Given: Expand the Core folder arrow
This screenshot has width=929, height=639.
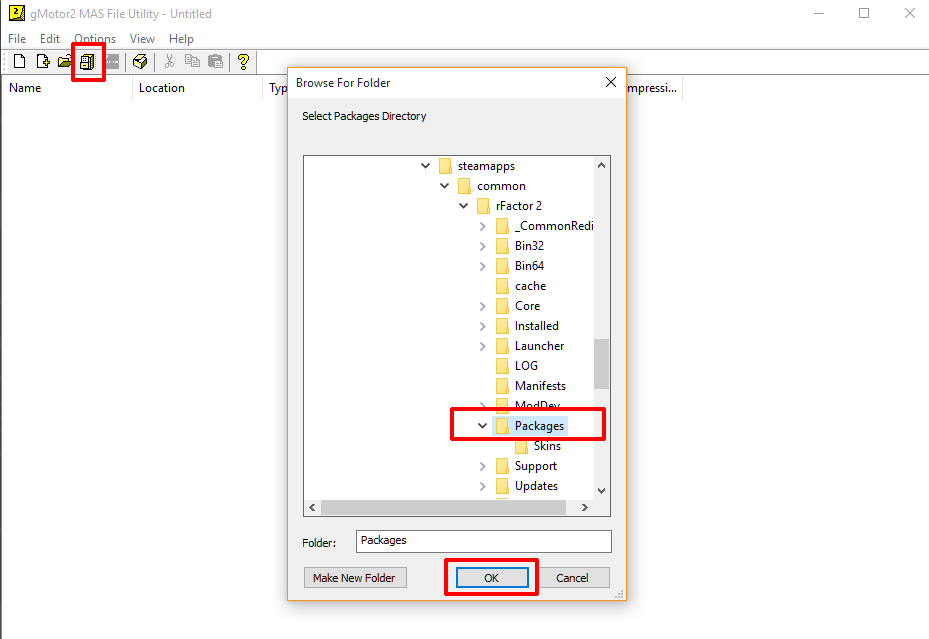Looking at the screenshot, I should tap(482, 306).
